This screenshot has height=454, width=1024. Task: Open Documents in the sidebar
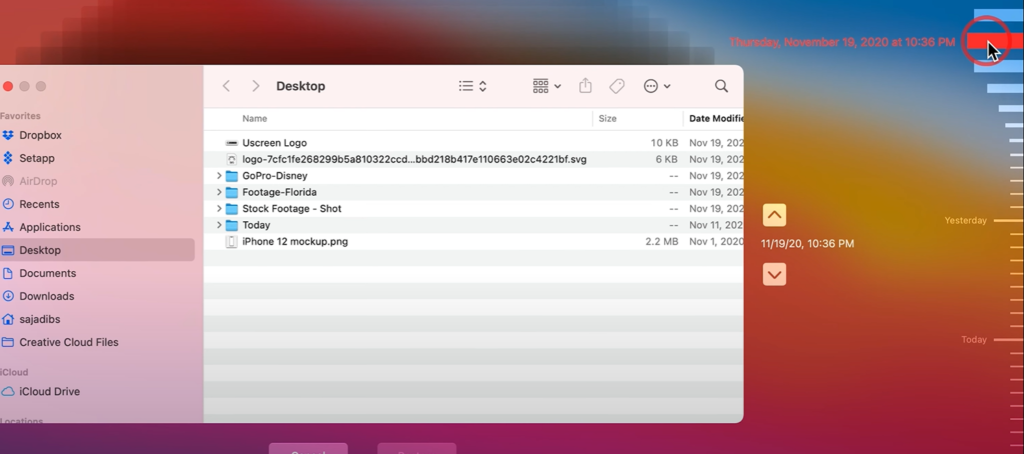(x=47, y=273)
